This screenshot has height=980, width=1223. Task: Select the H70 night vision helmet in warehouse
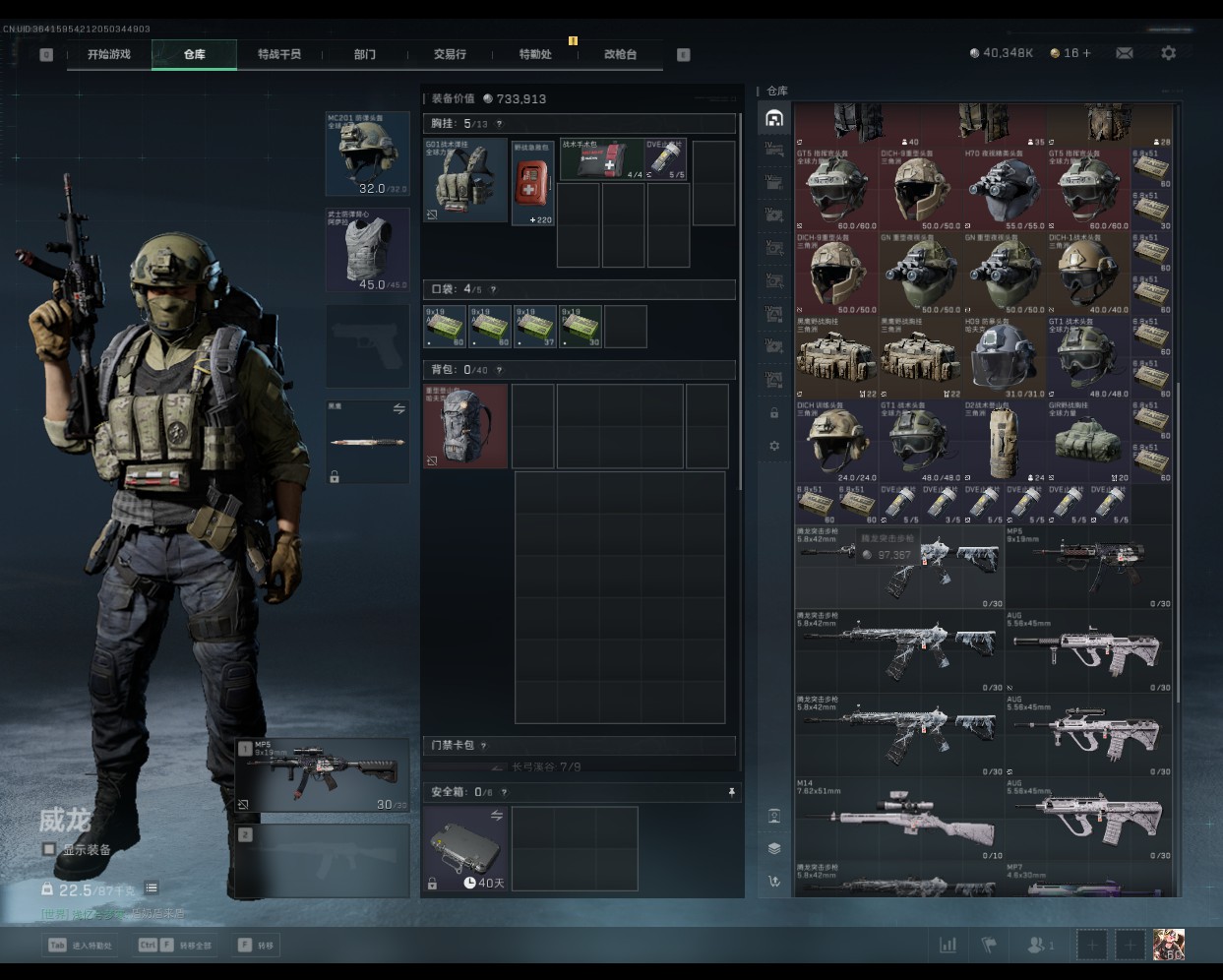click(1004, 189)
